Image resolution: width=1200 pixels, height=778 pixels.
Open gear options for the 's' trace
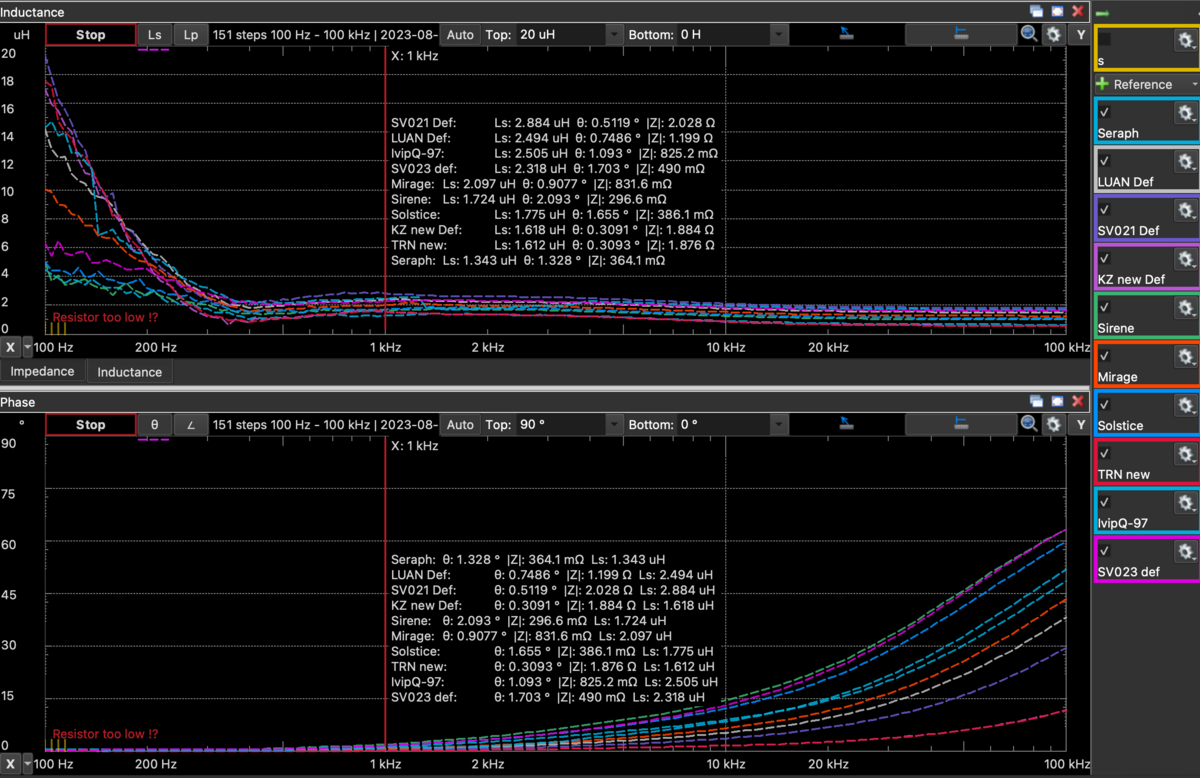point(1186,42)
